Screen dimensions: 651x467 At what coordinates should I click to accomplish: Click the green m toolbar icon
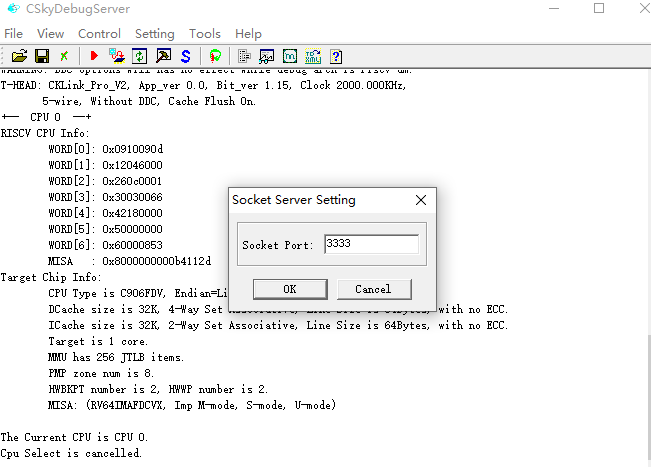coord(290,56)
